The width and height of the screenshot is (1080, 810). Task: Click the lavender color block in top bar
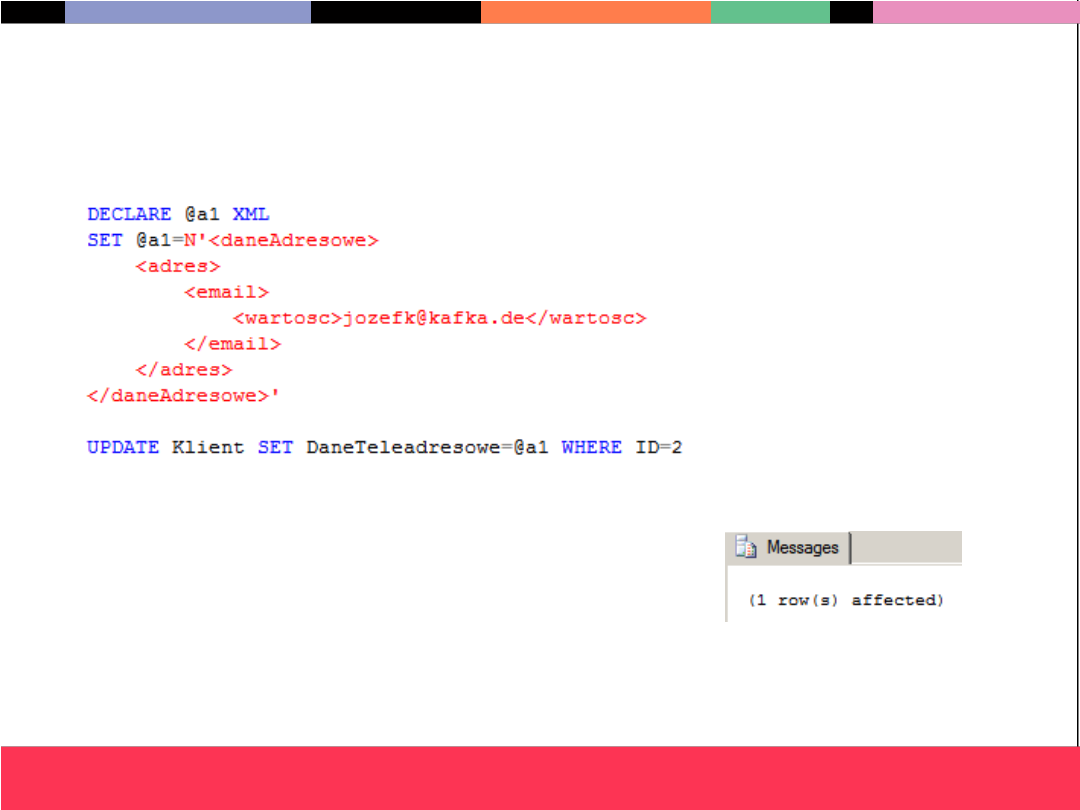tap(188, 12)
